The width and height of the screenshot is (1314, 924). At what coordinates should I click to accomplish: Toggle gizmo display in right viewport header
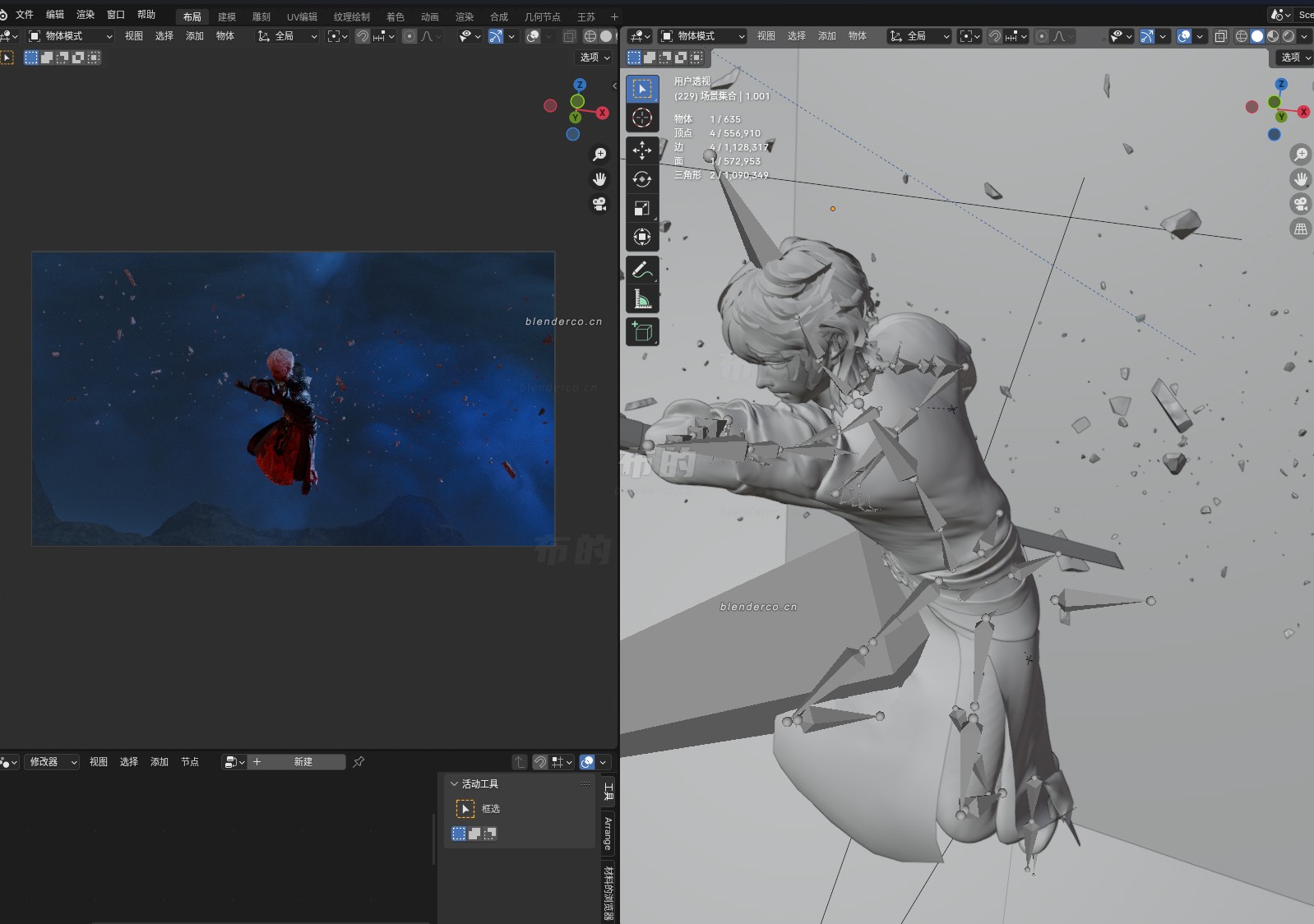pyautogui.click(x=1146, y=36)
